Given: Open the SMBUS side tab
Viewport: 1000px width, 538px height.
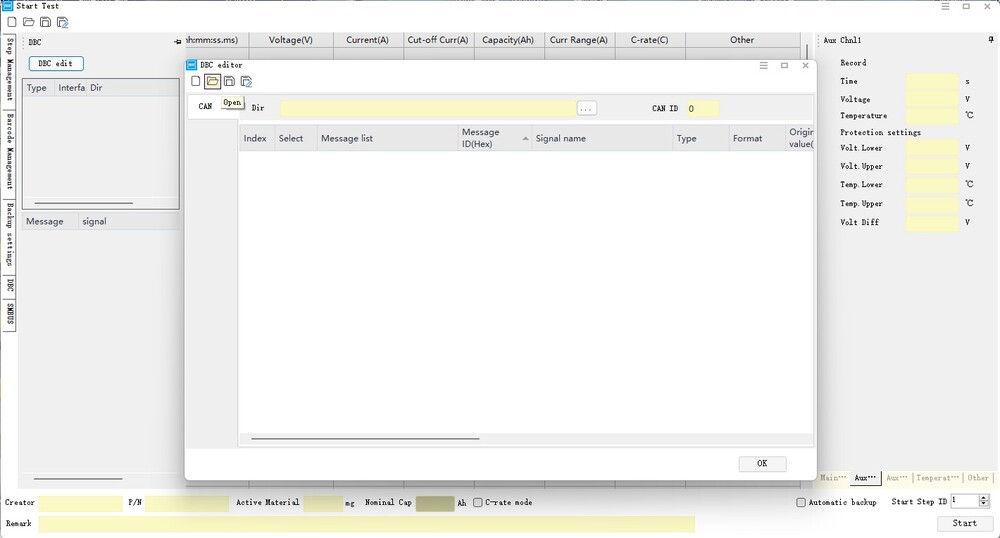Looking at the screenshot, I should pyautogui.click(x=9, y=313).
